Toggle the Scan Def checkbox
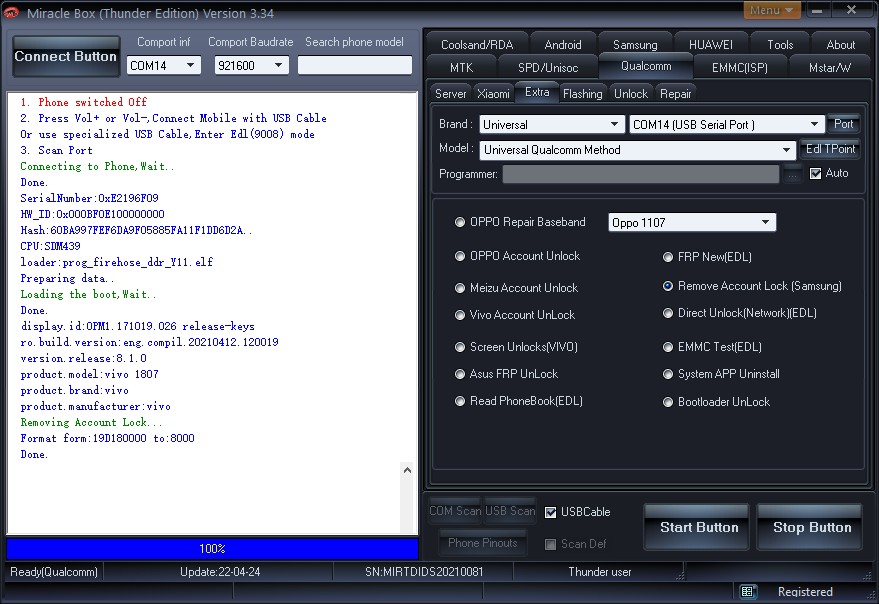Screen dimensions: 879x604 coord(550,544)
